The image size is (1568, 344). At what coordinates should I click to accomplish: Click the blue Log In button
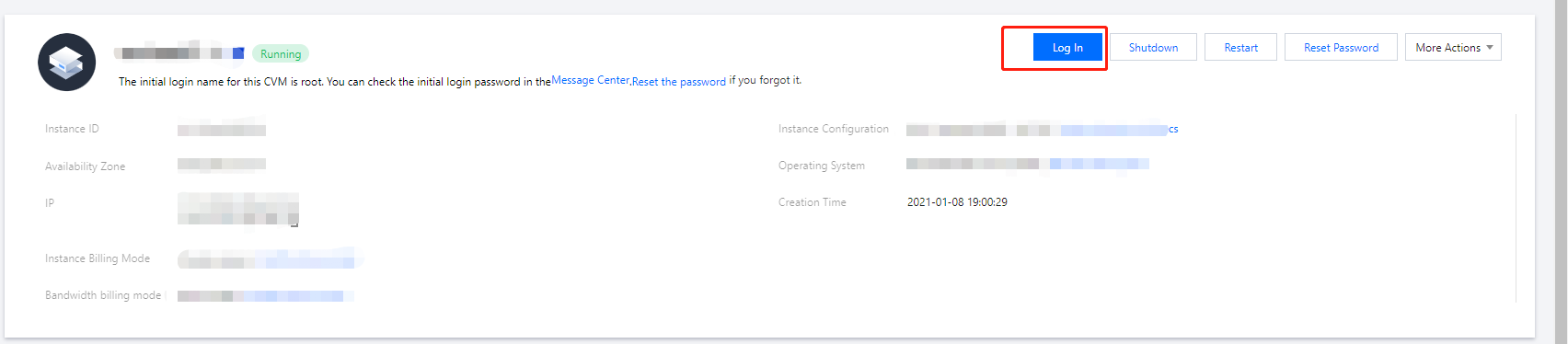click(x=1067, y=48)
